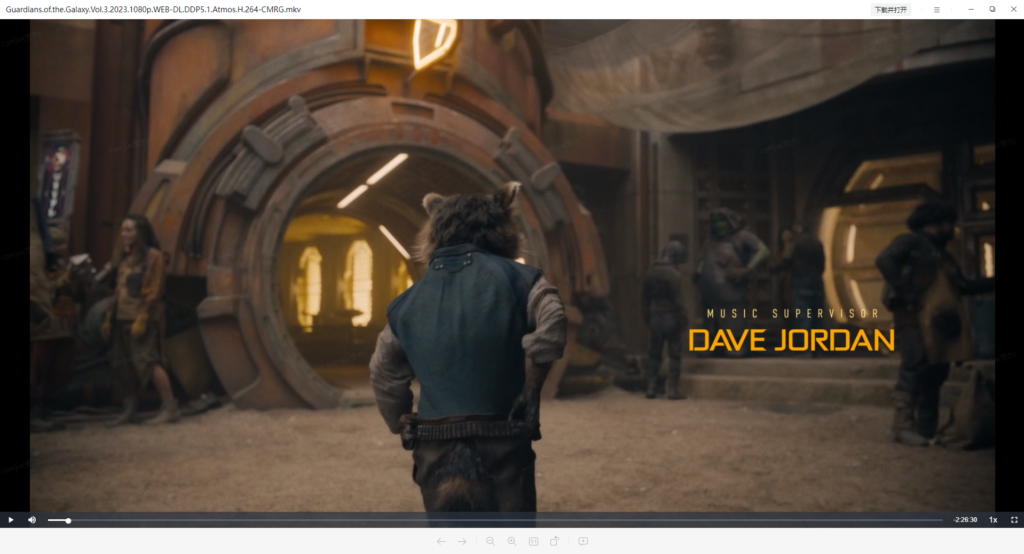Image resolution: width=1024 pixels, height=554 pixels.
Task: Minimize the player window
Action: (971, 9)
